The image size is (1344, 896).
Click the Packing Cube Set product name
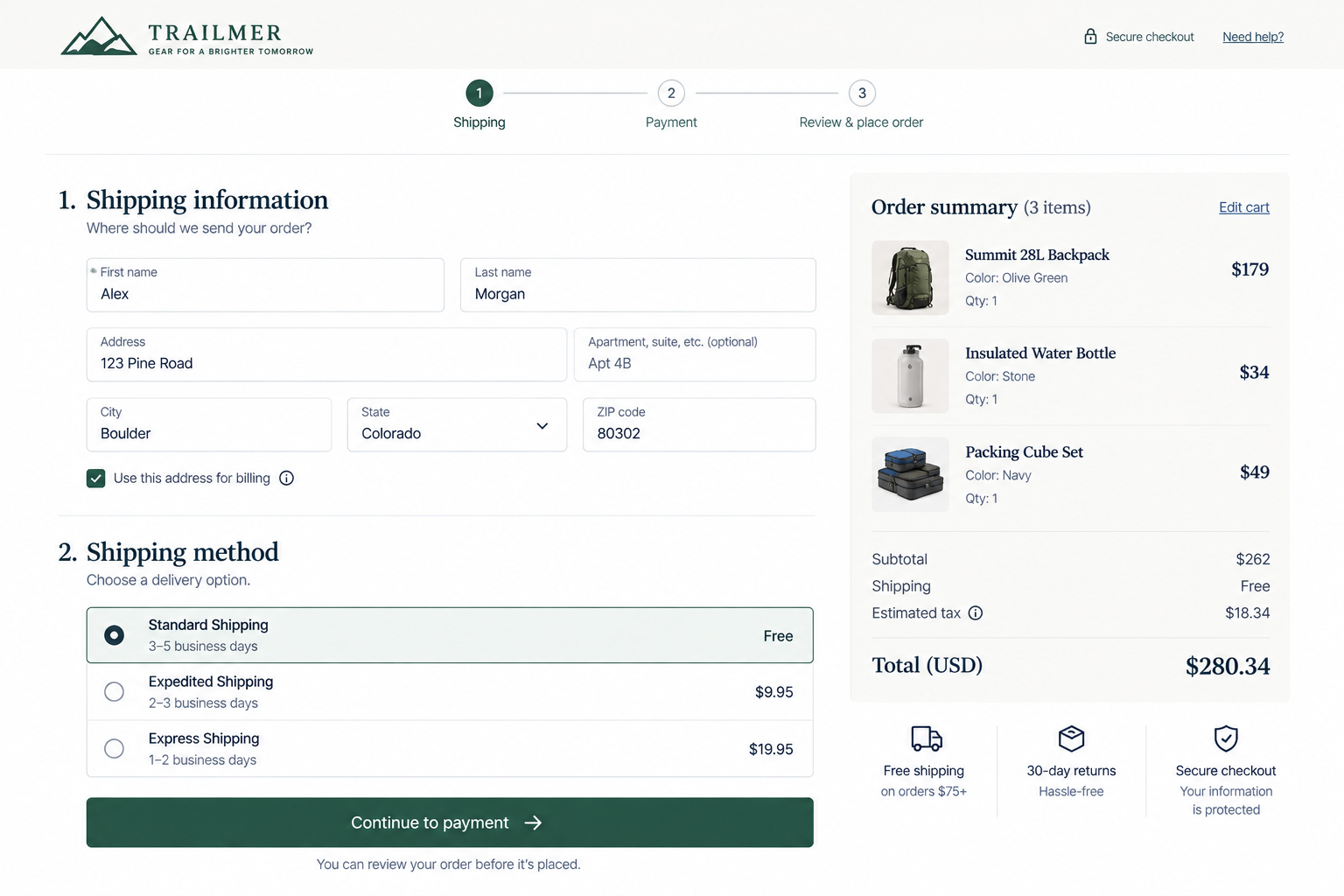click(1024, 452)
